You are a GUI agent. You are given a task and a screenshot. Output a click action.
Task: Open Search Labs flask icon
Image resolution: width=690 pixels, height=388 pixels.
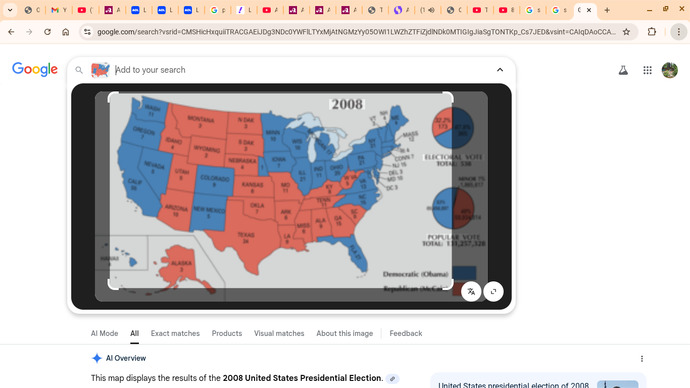623,70
